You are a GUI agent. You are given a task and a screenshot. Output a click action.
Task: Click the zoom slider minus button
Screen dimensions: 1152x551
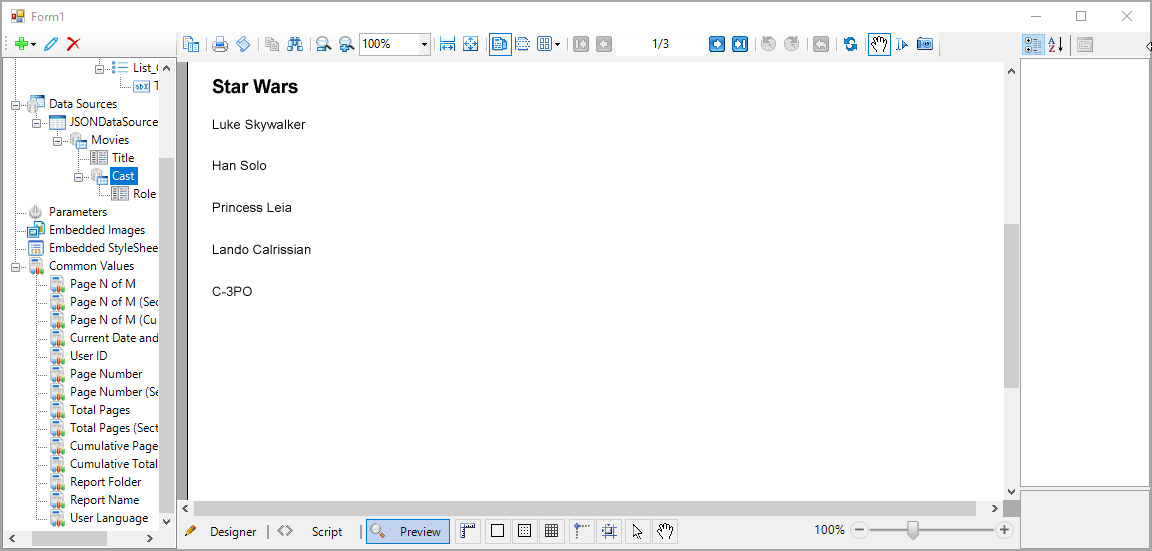[860, 530]
